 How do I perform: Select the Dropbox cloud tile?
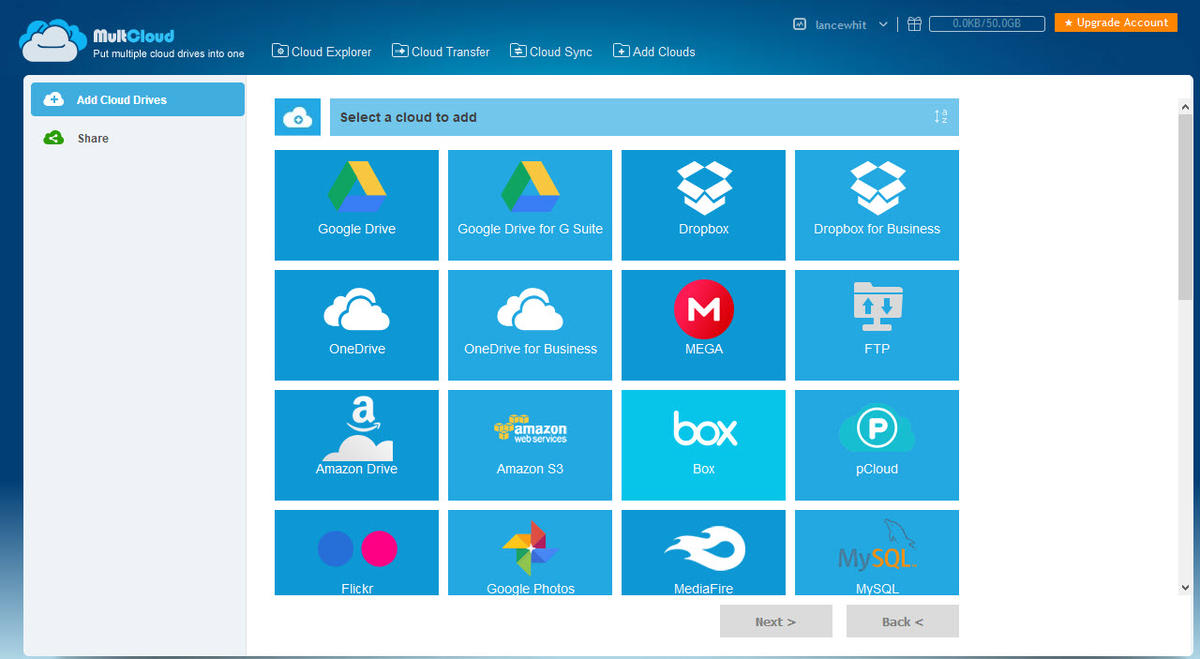(x=703, y=205)
